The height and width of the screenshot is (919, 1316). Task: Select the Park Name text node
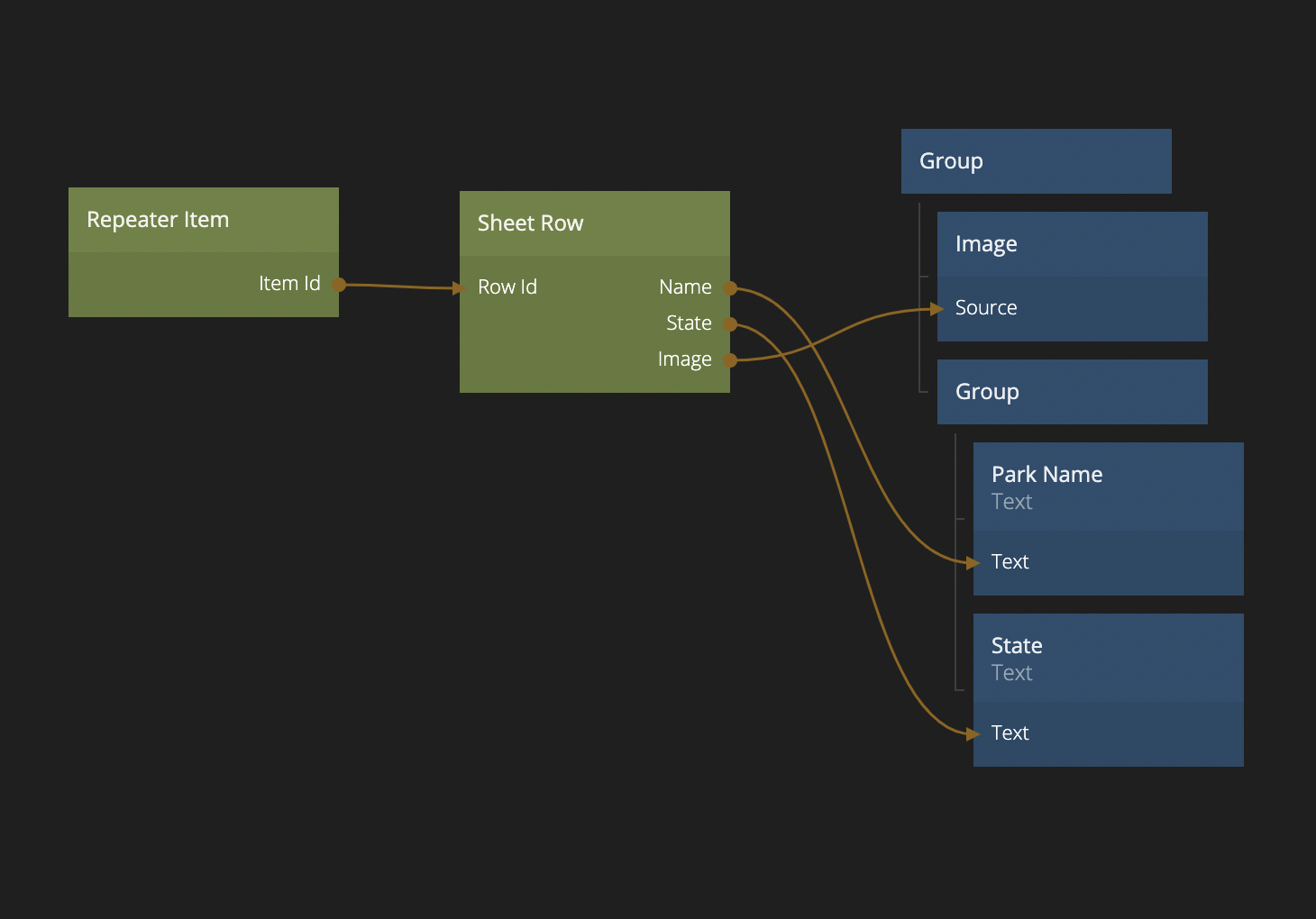click(x=1108, y=487)
